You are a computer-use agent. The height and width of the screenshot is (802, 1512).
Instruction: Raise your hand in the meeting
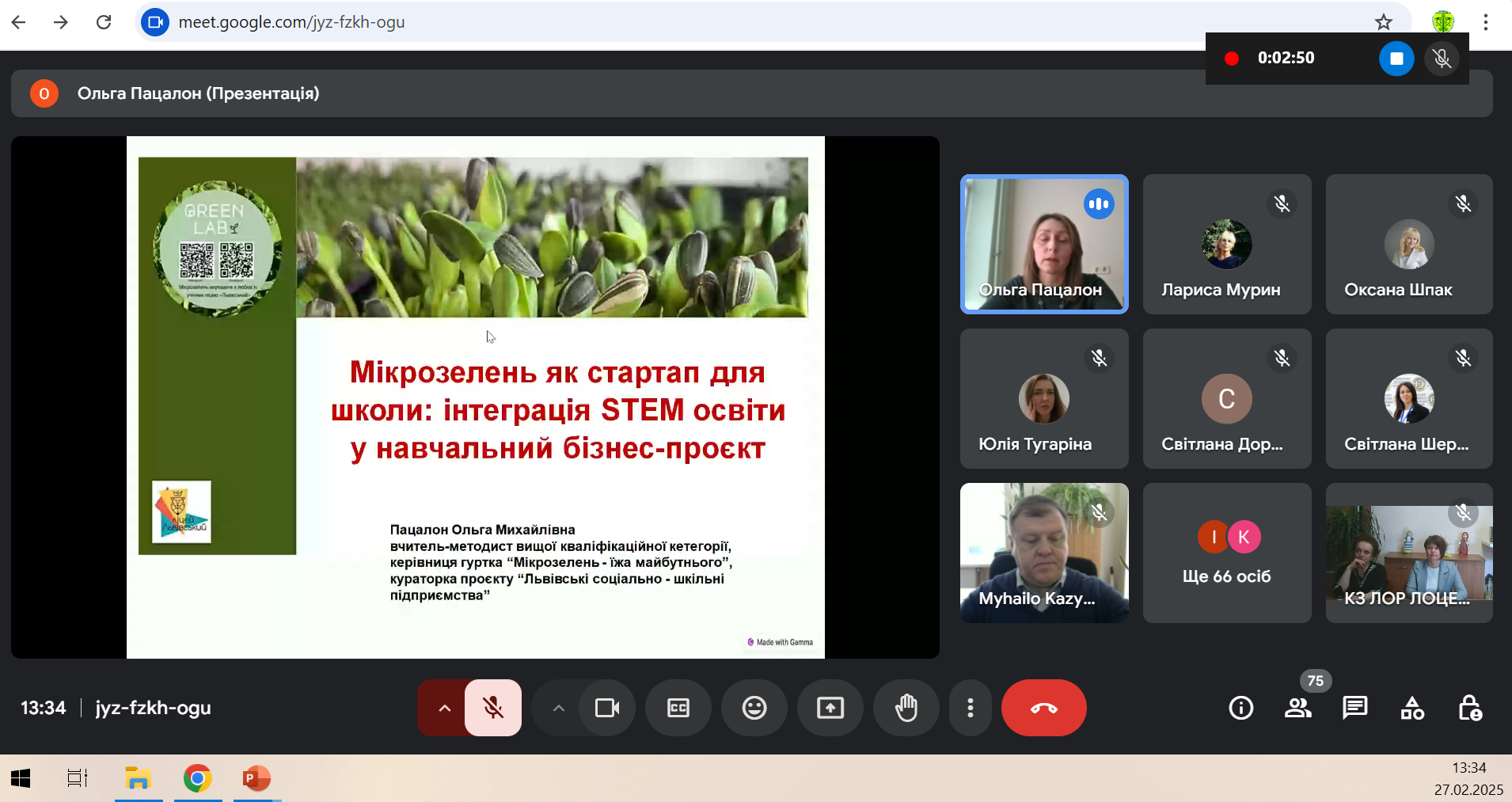point(906,708)
